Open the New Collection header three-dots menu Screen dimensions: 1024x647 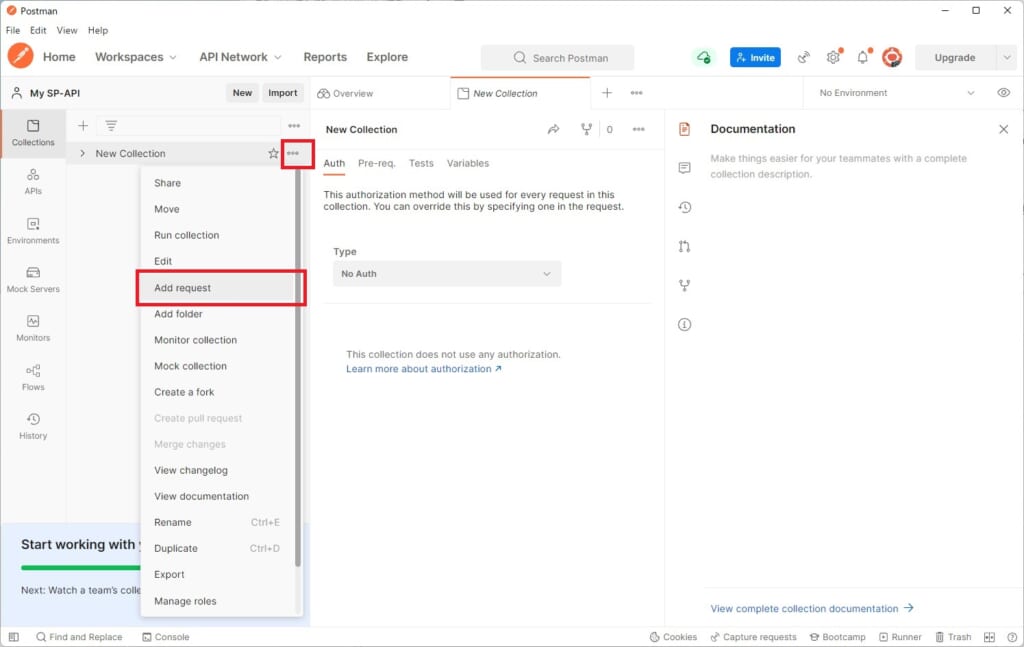(x=639, y=129)
